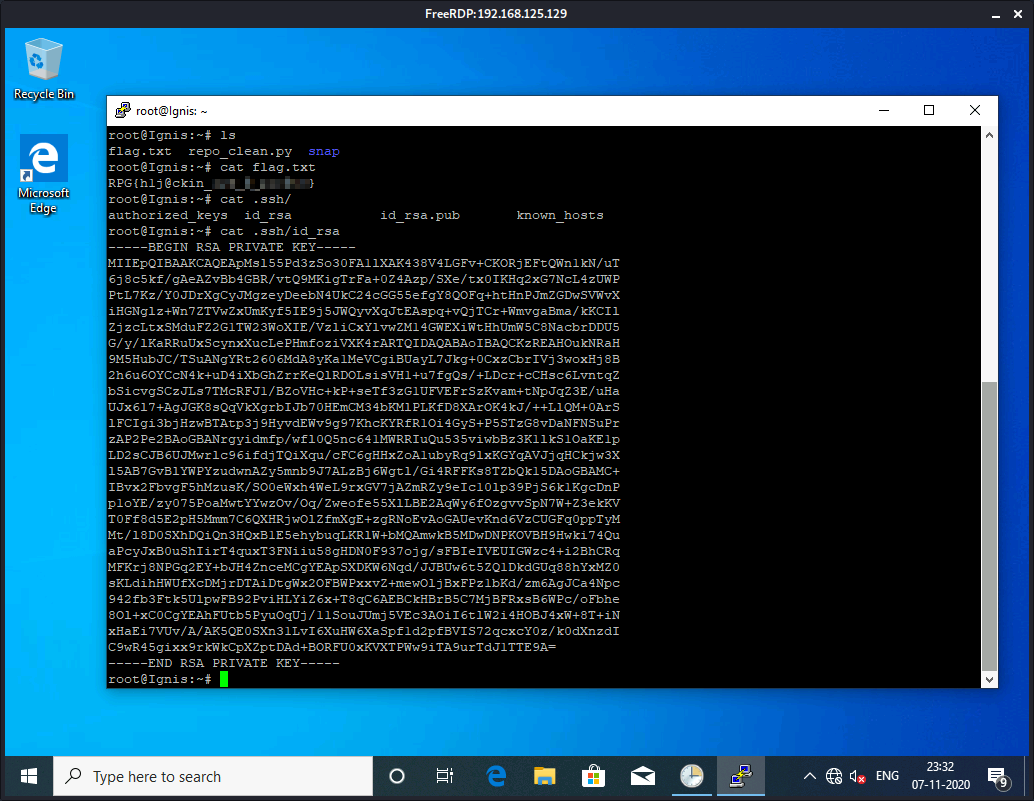The width and height of the screenshot is (1034, 801).
Task: Select the active FreeRDP session in the taskbar
Action: pyautogui.click(x=740, y=776)
